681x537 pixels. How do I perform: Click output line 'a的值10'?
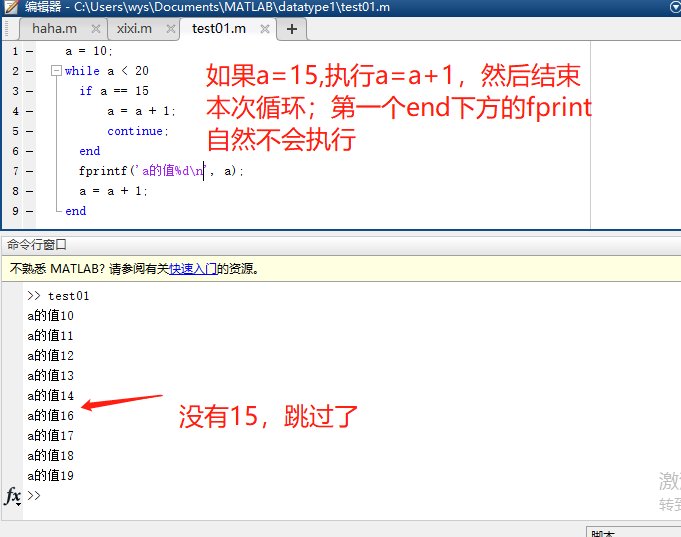click(50, 315)
